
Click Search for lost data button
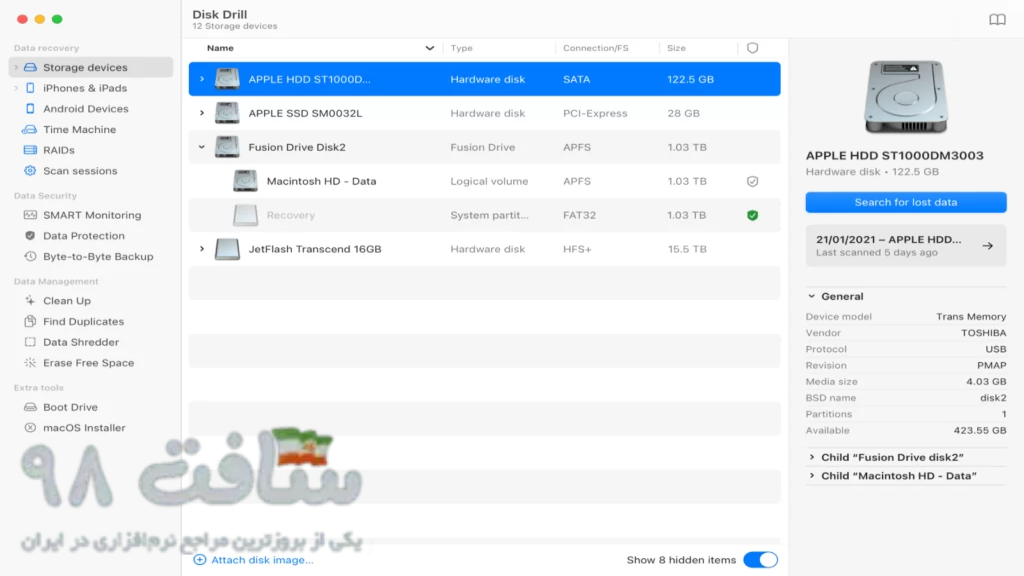coord(906,202)
